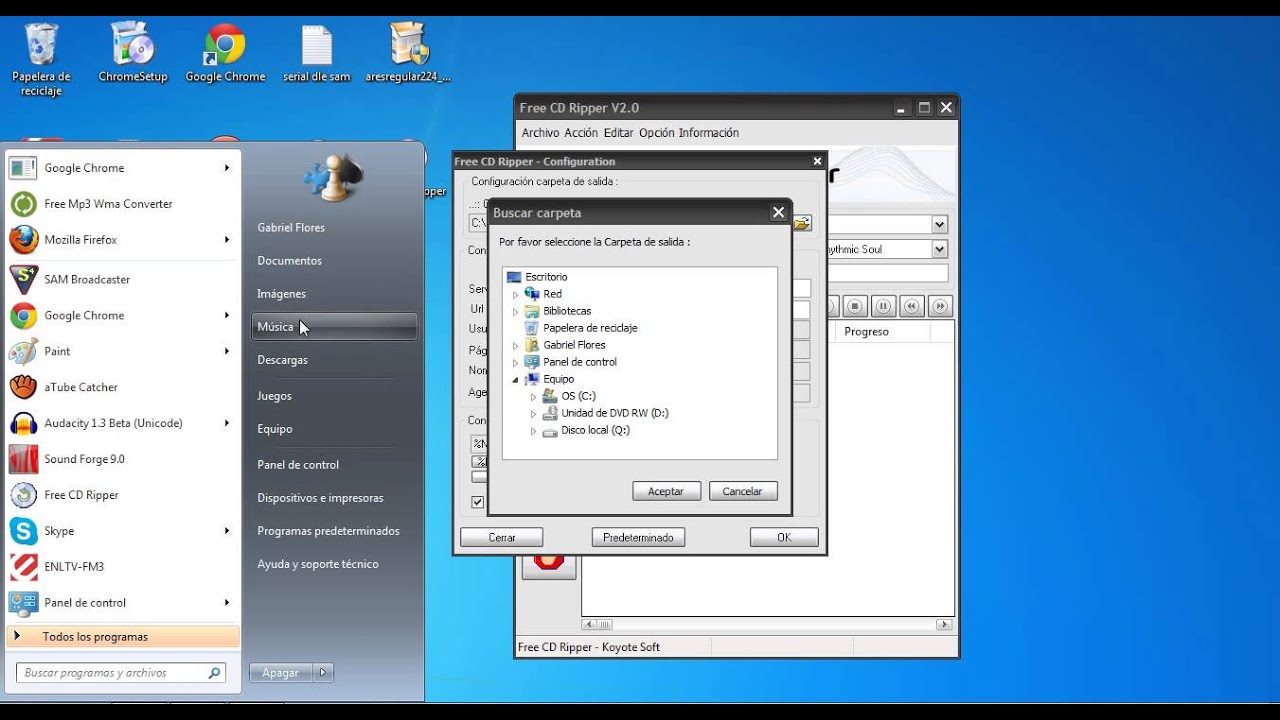This screenshot has height=720, width=1280.
Task: Click the Pause playback button in Free CD Ripper
Action: (x=883, y=306)
